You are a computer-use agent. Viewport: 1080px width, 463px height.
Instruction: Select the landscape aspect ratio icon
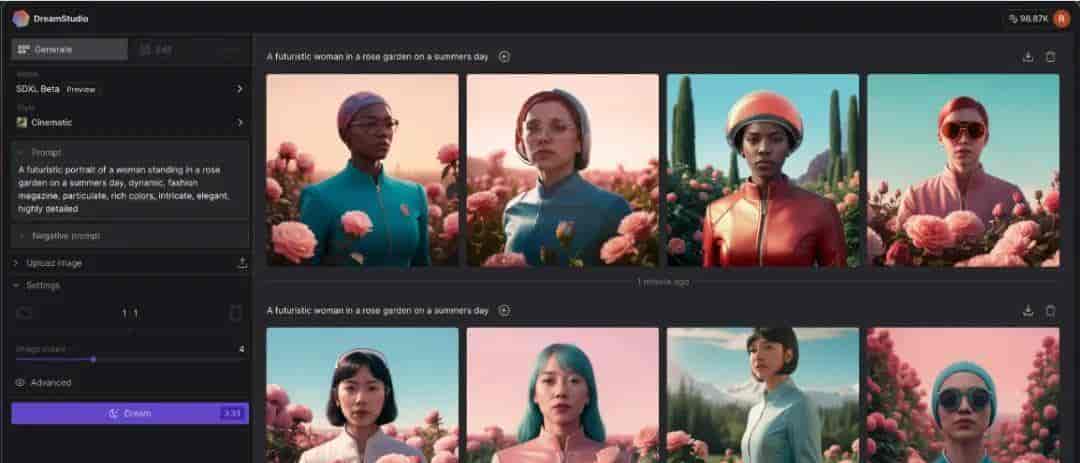[24, 313]
